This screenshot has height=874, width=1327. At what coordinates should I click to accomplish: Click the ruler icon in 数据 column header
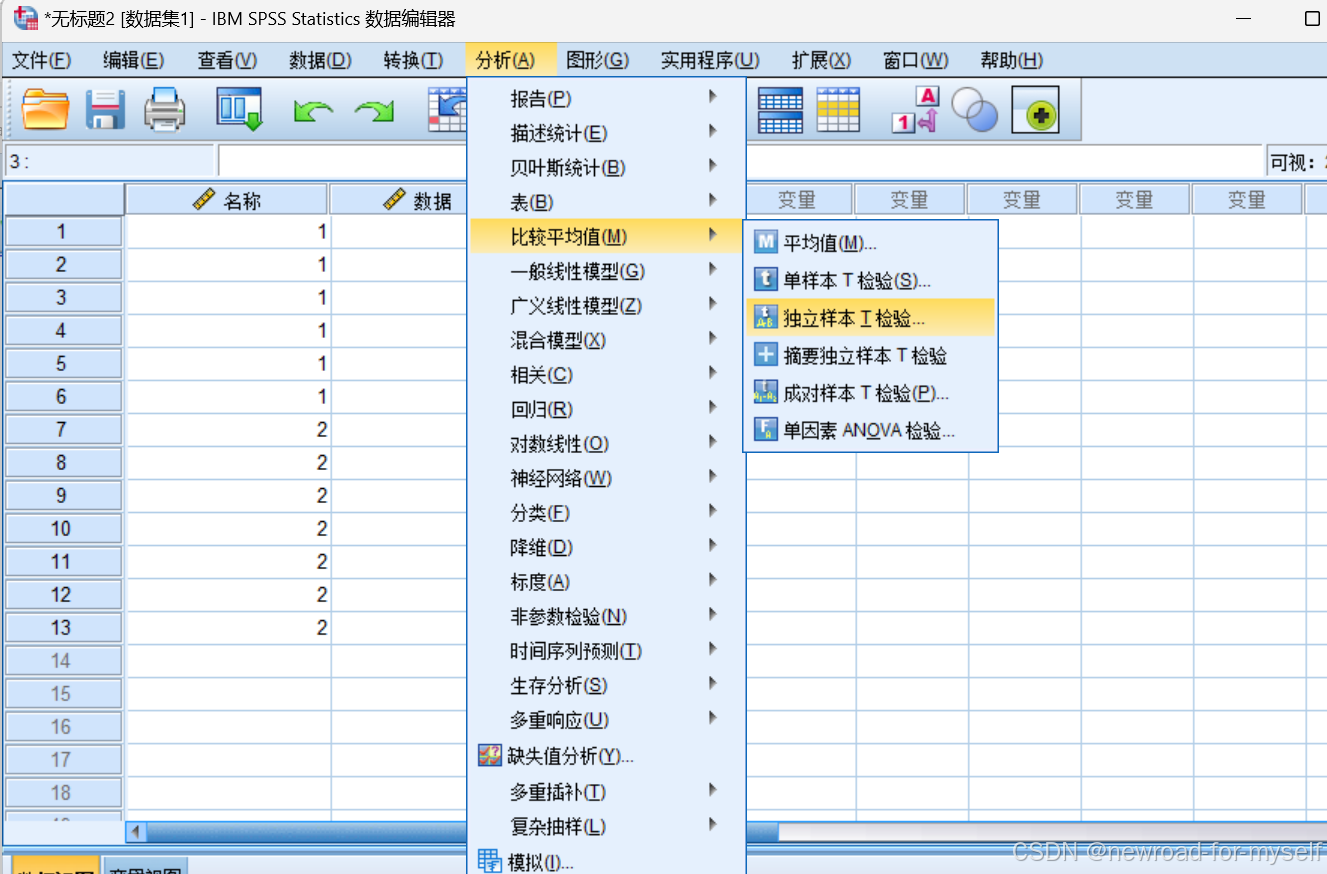point(395,200)
